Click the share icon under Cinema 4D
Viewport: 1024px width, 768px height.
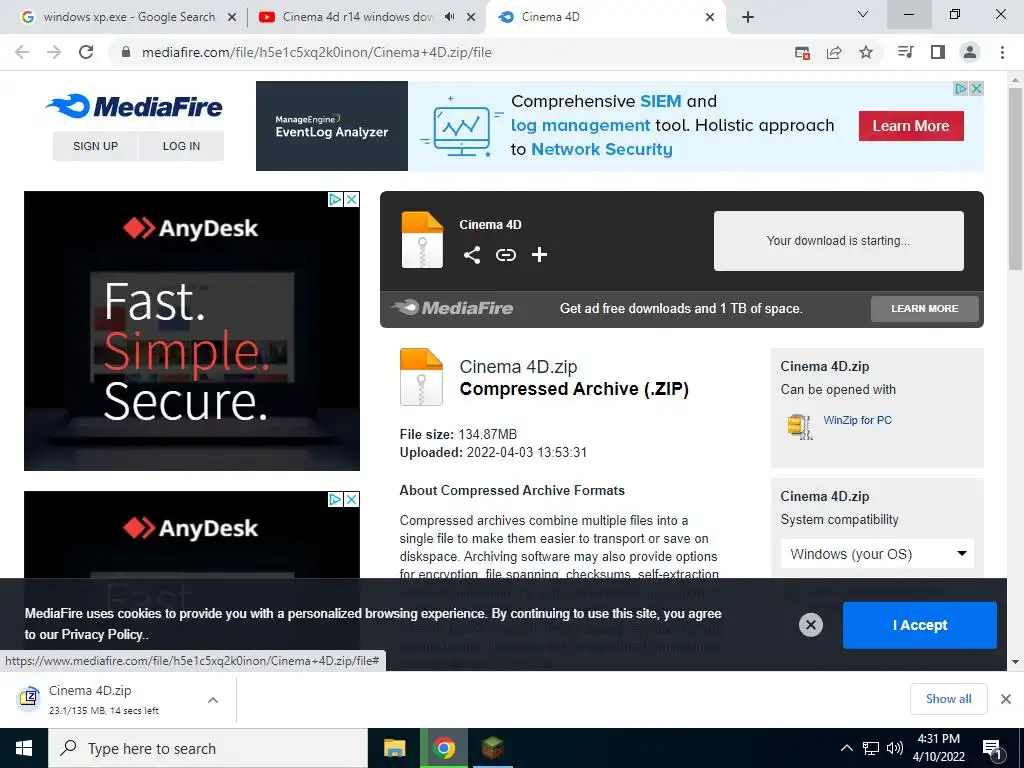click(x=472, y=255)
